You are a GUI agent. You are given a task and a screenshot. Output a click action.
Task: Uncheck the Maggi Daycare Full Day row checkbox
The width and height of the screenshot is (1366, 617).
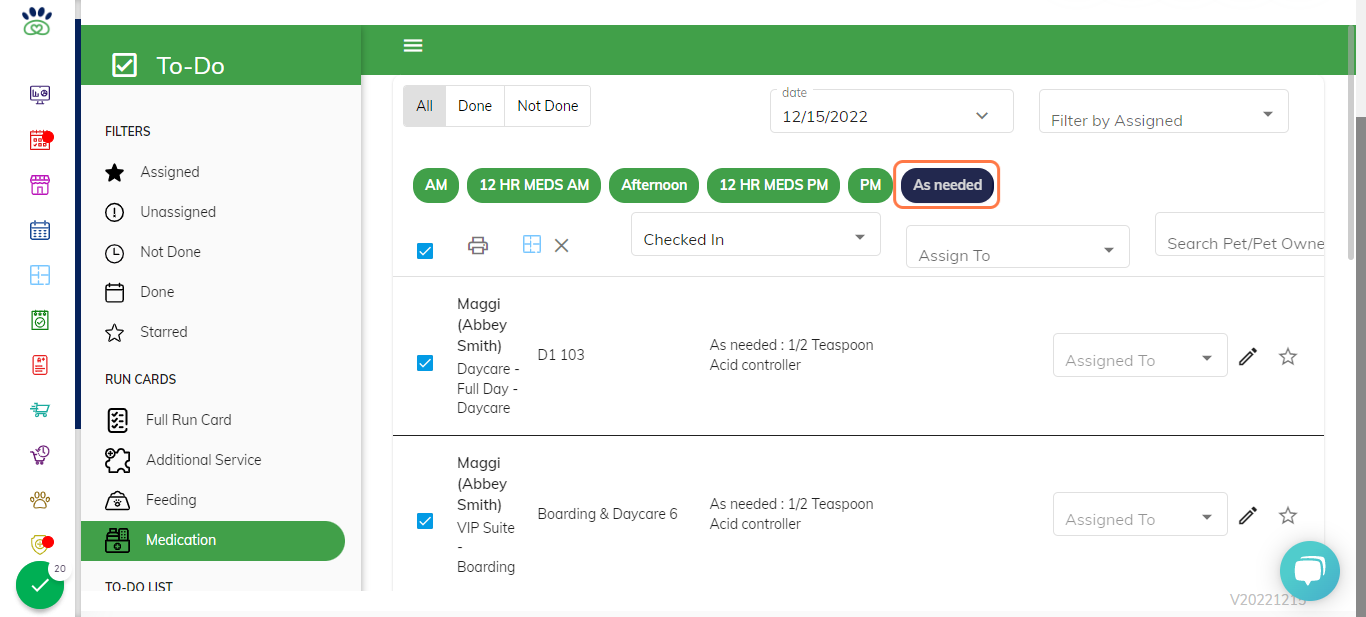click(x=425, y=363)
